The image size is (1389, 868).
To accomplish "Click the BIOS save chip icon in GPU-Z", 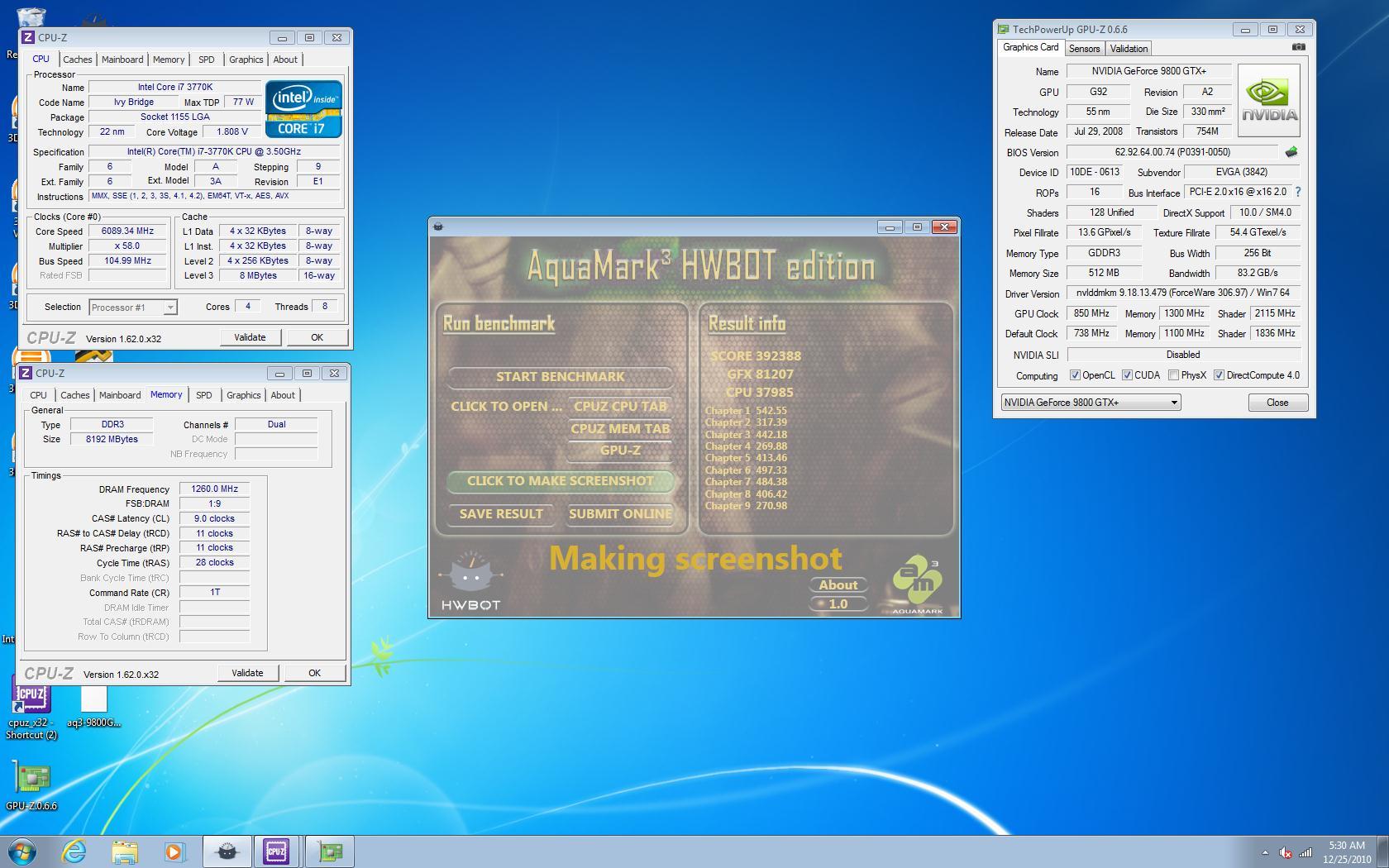I will coord(1291,152).
